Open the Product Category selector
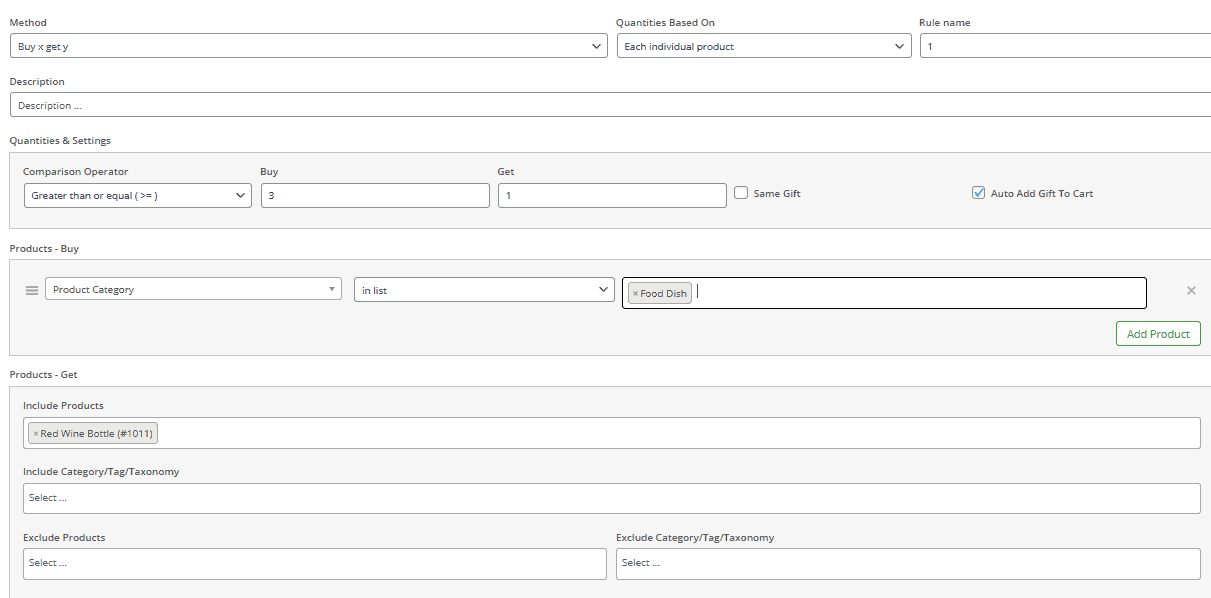1211x598 pixels. pyautogui.click(x=193, y=287)
